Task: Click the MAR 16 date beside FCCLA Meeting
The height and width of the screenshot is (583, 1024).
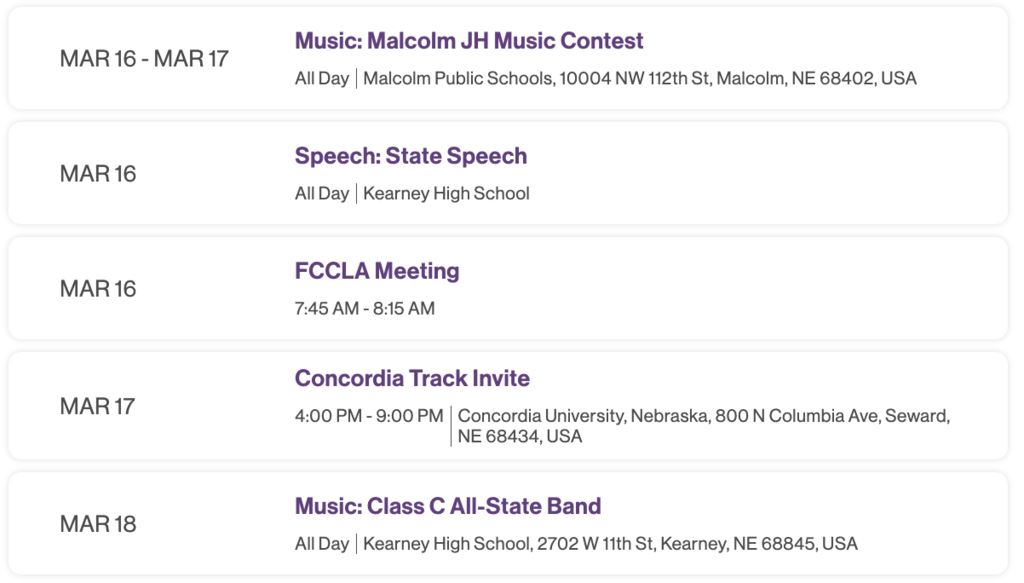Action: click(x=98, y=289)
